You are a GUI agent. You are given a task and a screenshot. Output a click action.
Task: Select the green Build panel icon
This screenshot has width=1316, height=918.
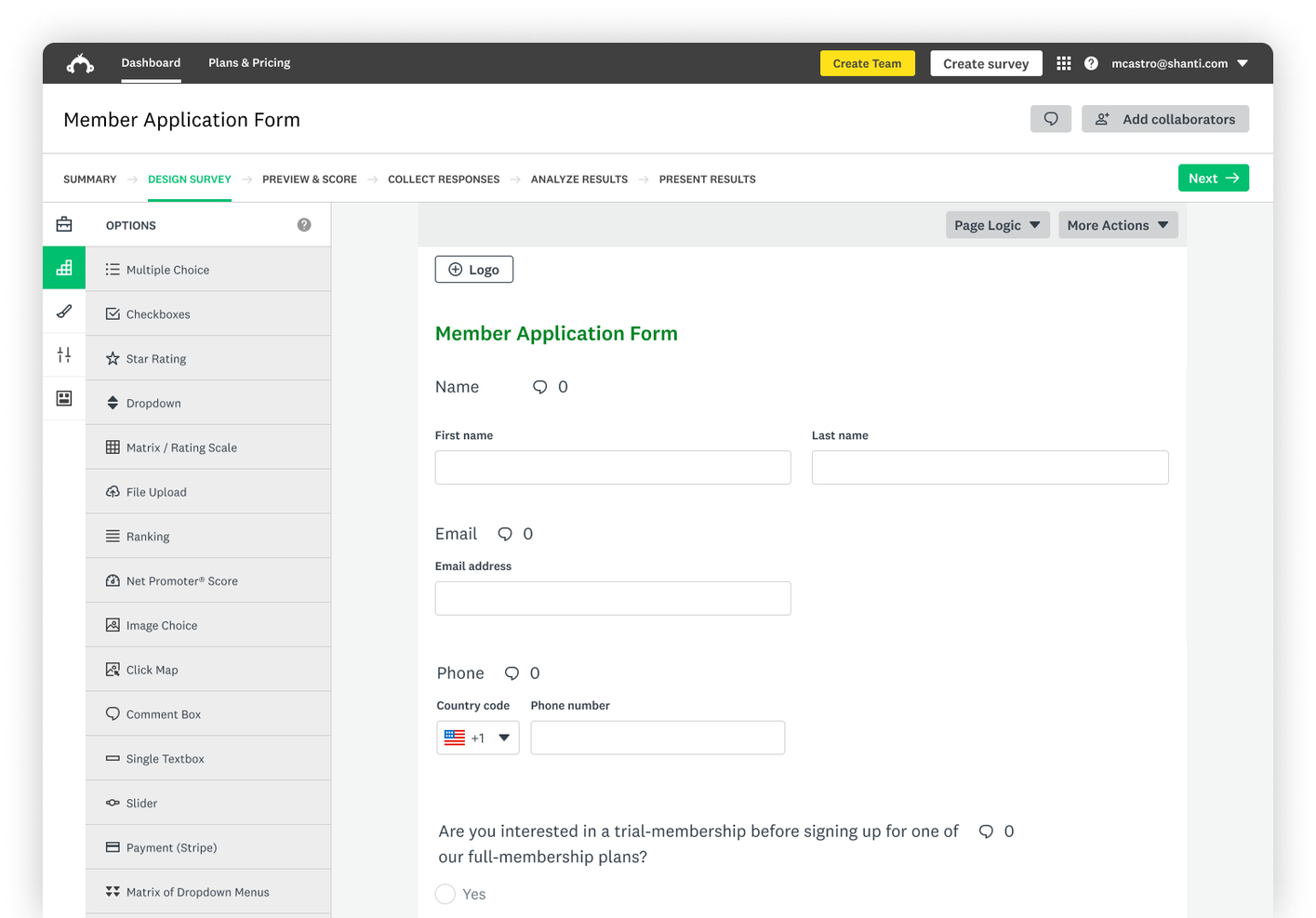coord(63,267)
